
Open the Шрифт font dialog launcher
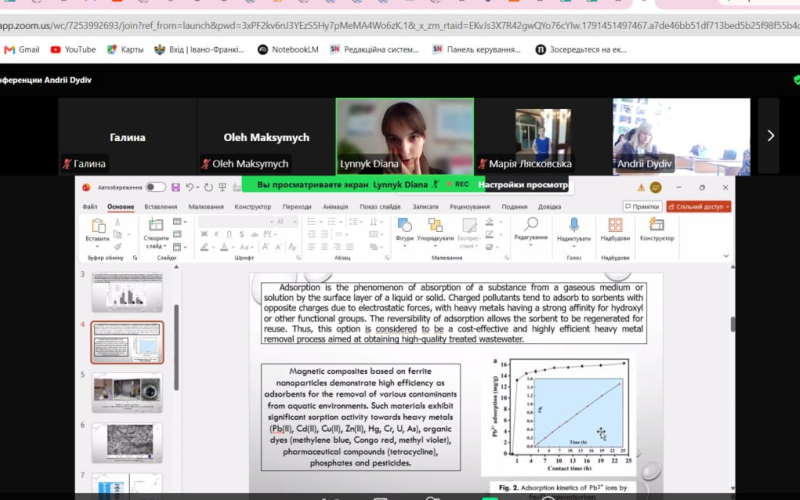tap(298, 258)
